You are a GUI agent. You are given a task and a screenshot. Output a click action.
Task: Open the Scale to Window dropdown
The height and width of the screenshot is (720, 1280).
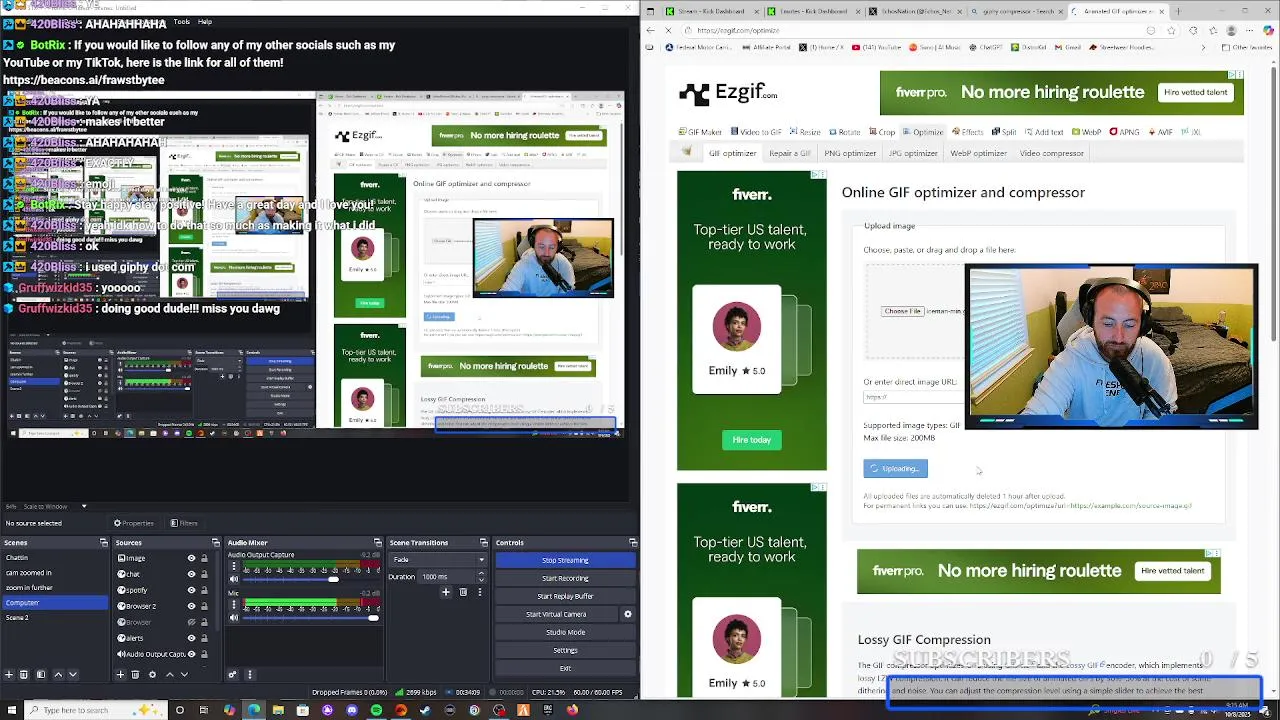click(x=55, y=506)
